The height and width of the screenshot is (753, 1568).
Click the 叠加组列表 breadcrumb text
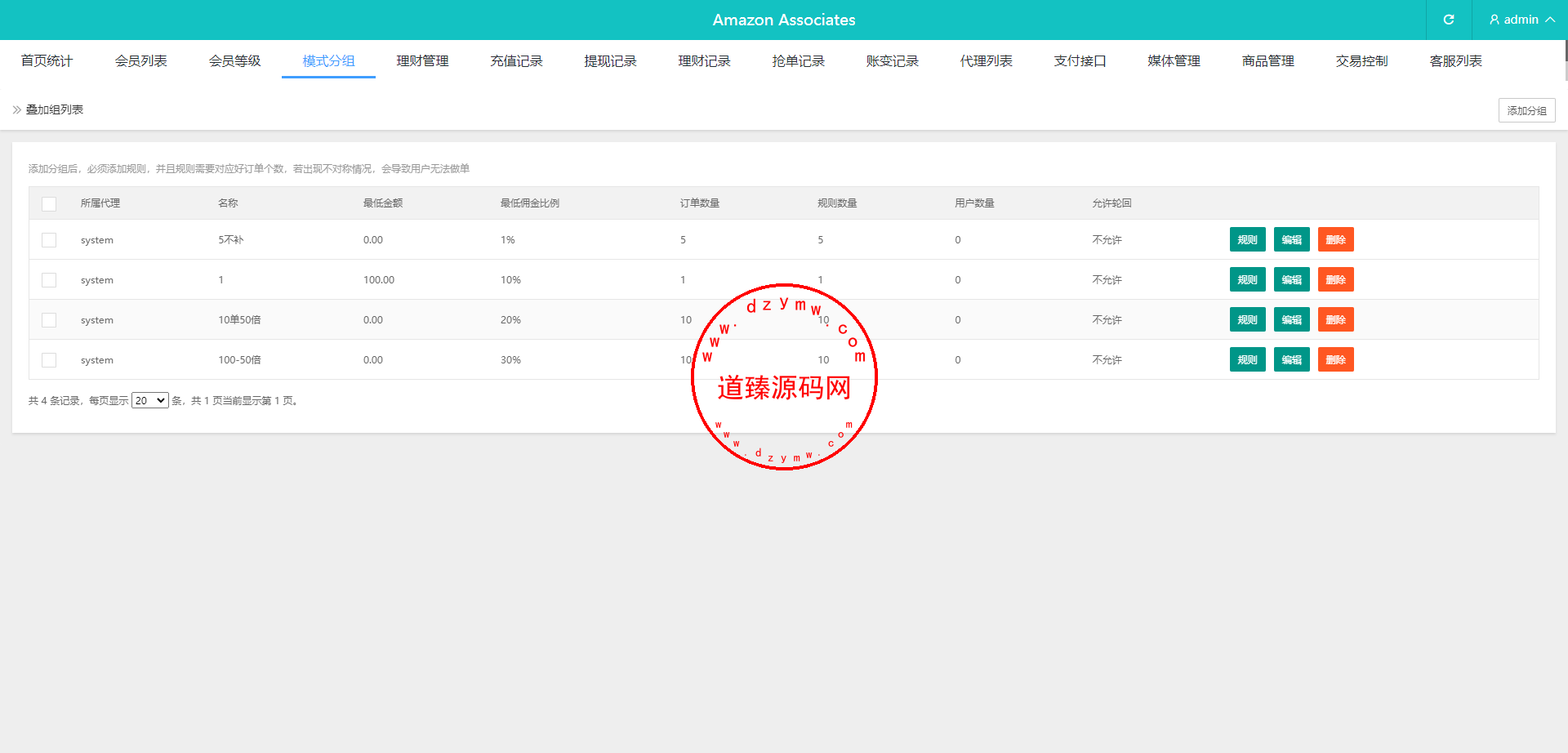pos(55,109)
